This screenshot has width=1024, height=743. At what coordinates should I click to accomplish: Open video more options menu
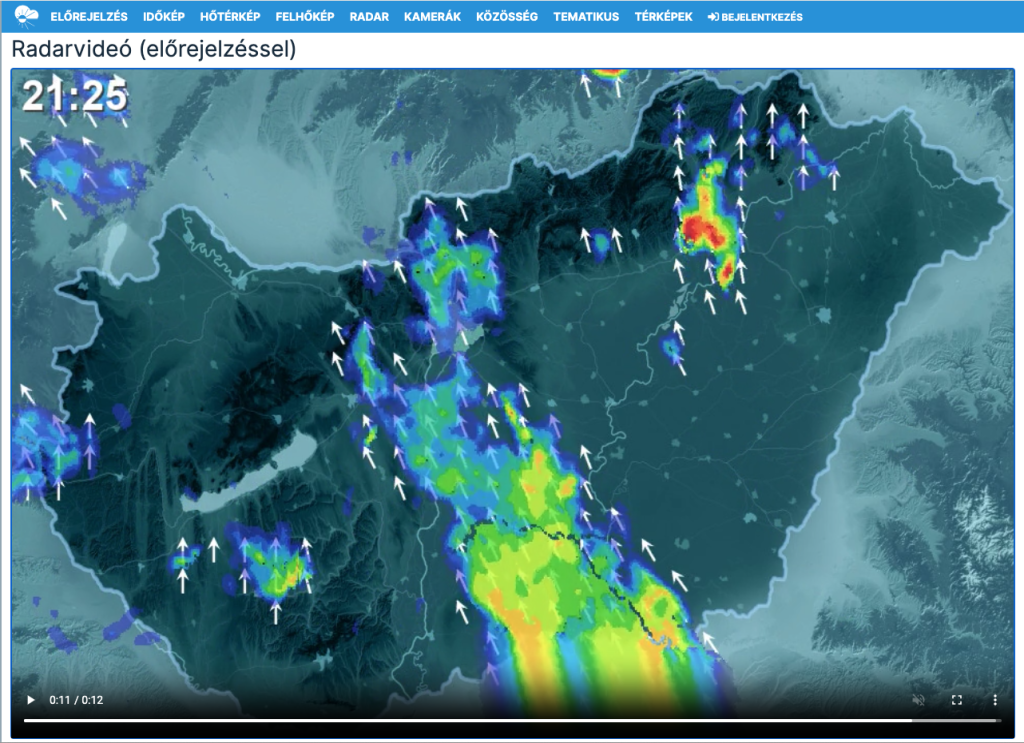[995, 700]
